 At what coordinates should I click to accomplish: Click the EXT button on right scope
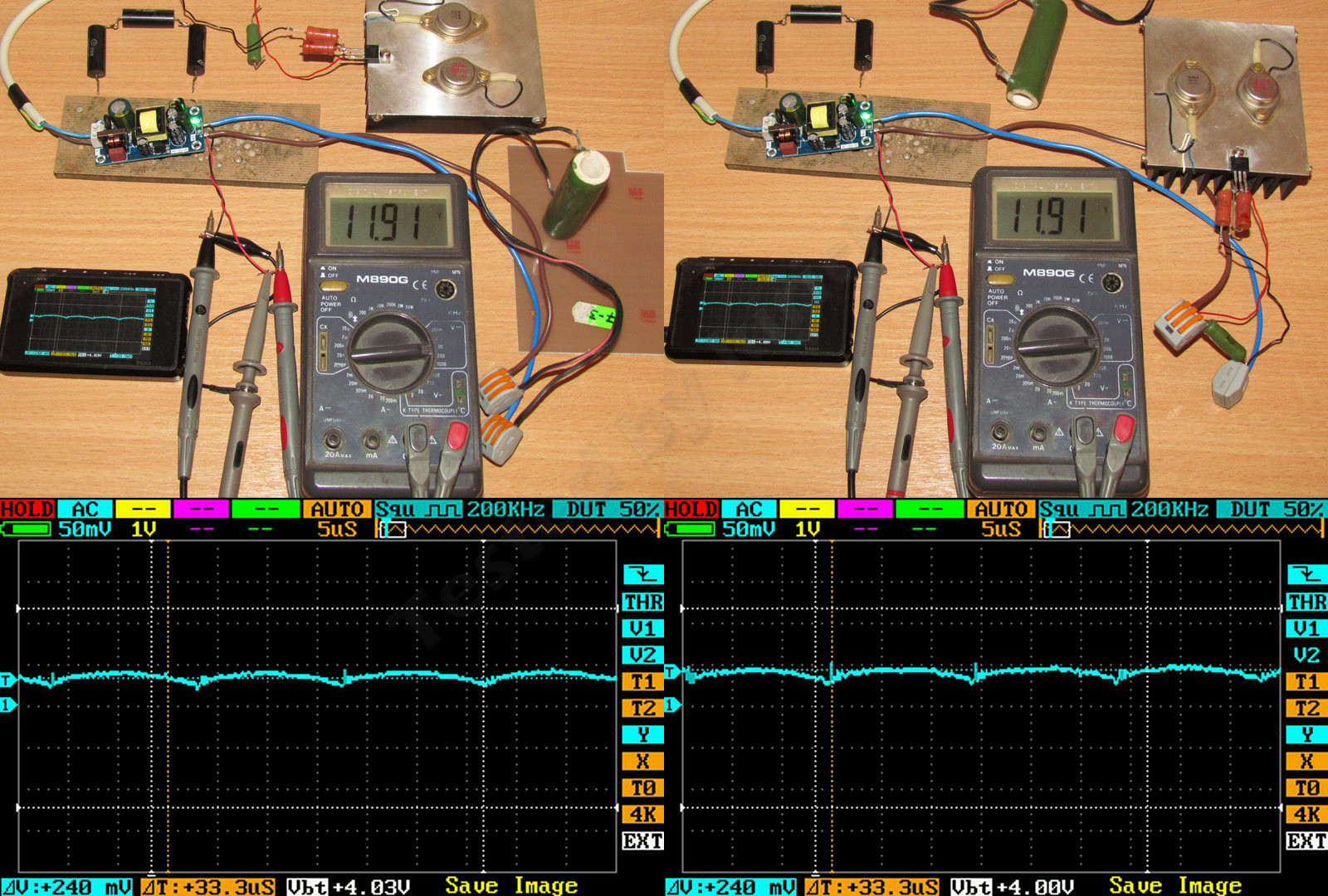coord(1306,840)
